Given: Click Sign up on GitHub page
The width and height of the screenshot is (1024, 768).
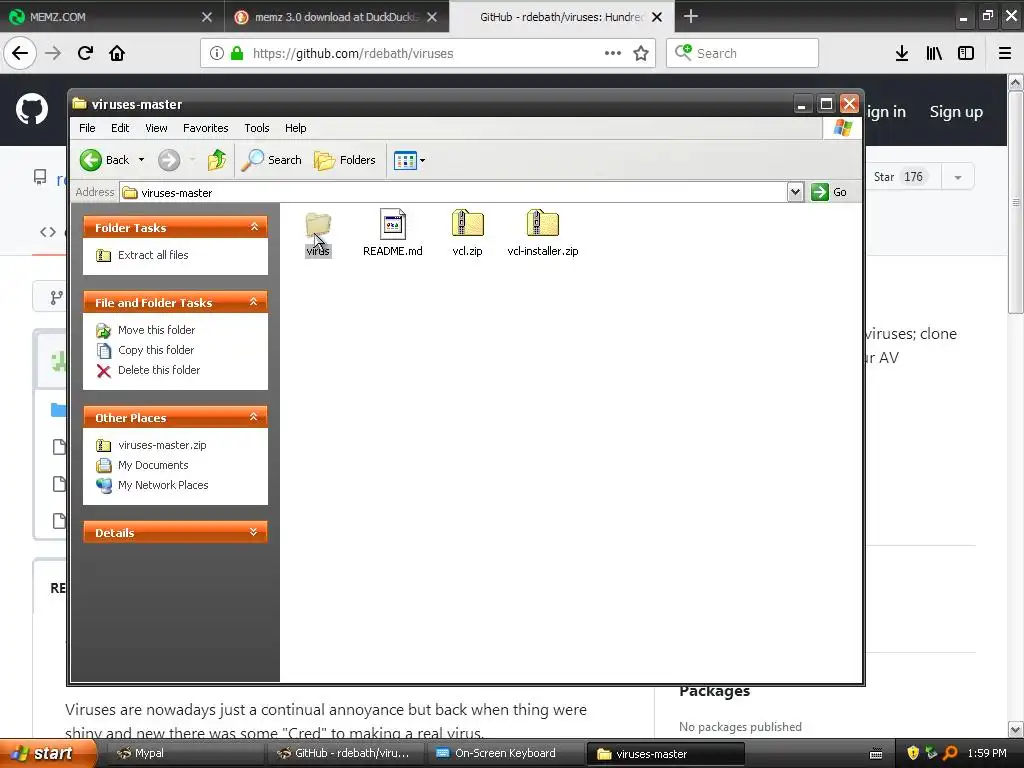Looking at the screenshot, I should point(956,112).
